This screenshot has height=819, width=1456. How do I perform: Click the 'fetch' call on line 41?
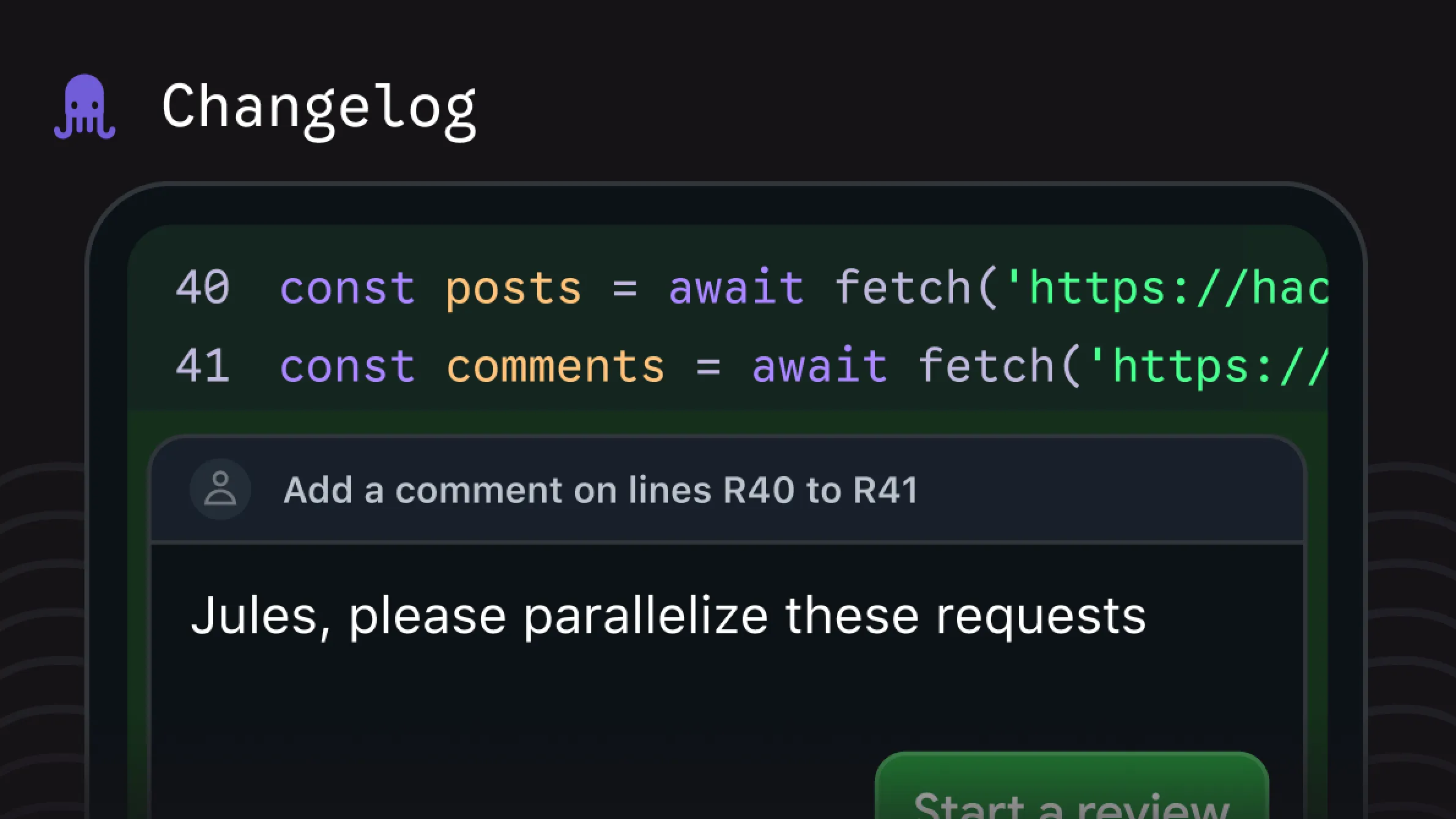(986, 366)
